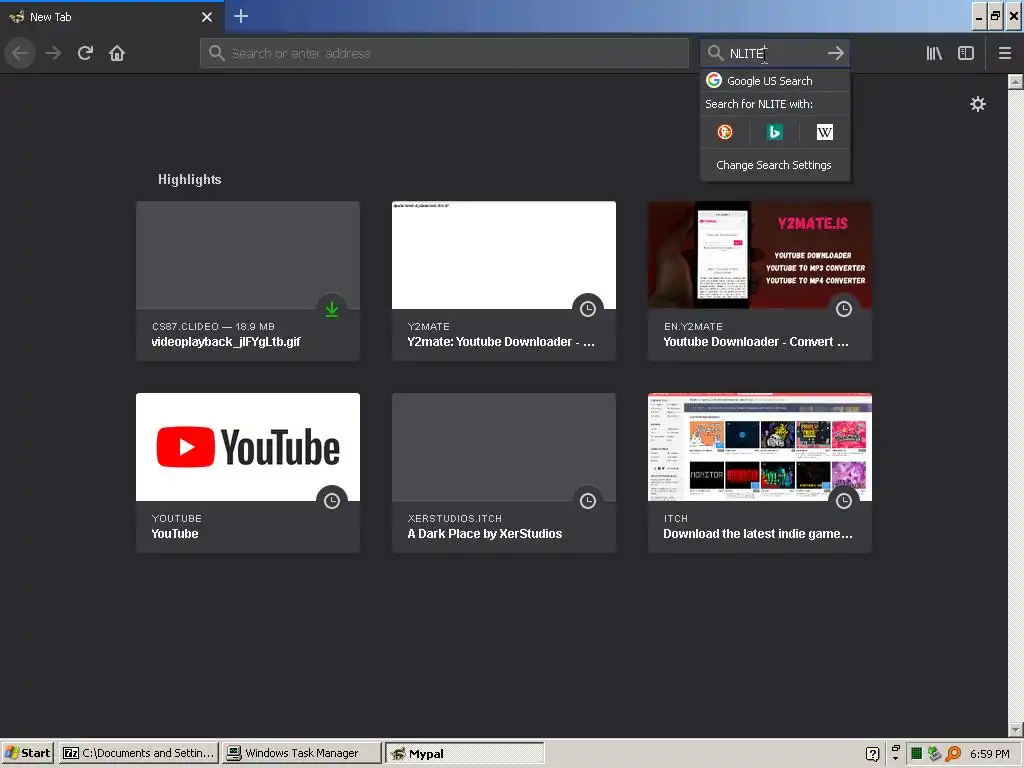The image size is (1024, 768).
Task: Click the system clock showing 6:59 PM
Action: pos(989,754)
